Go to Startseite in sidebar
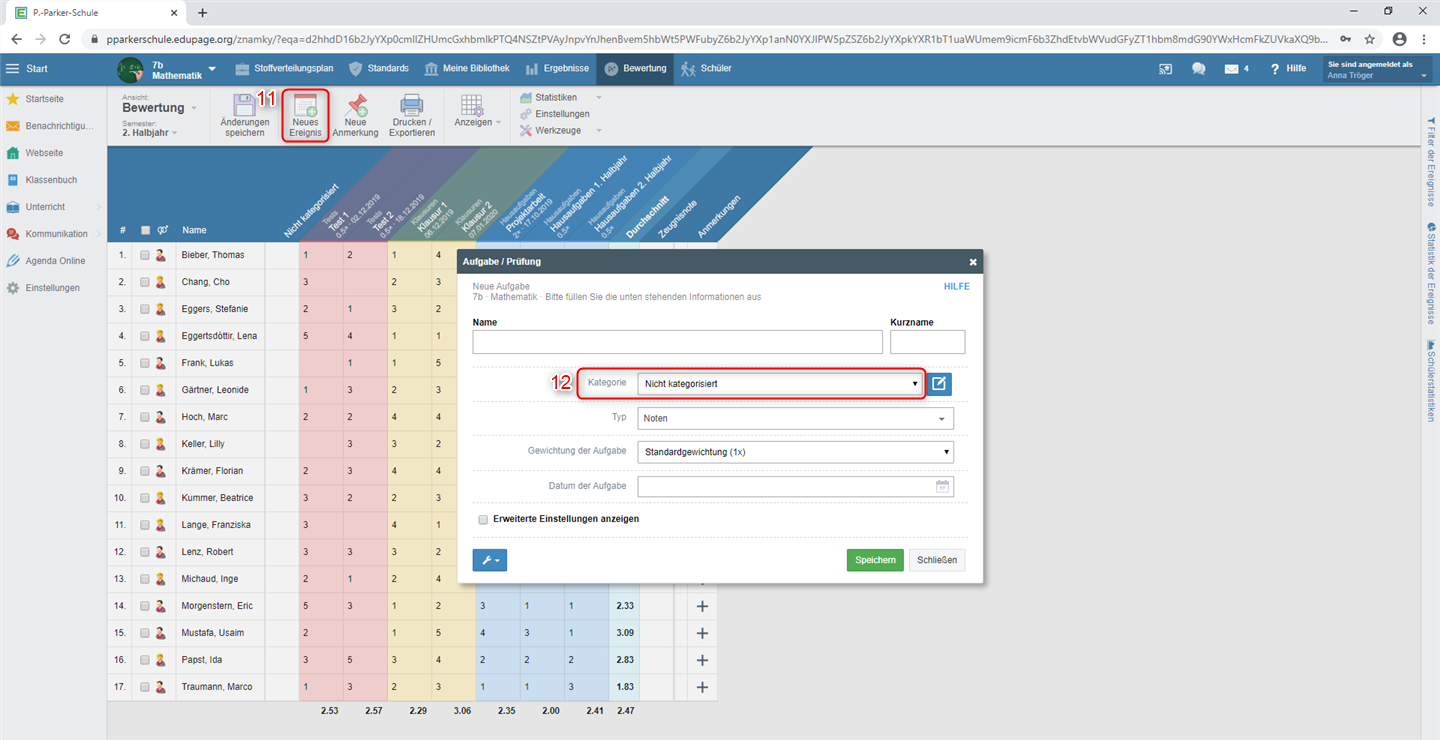The height and width of the screenshot is (740, 1440). pos(44,99)
